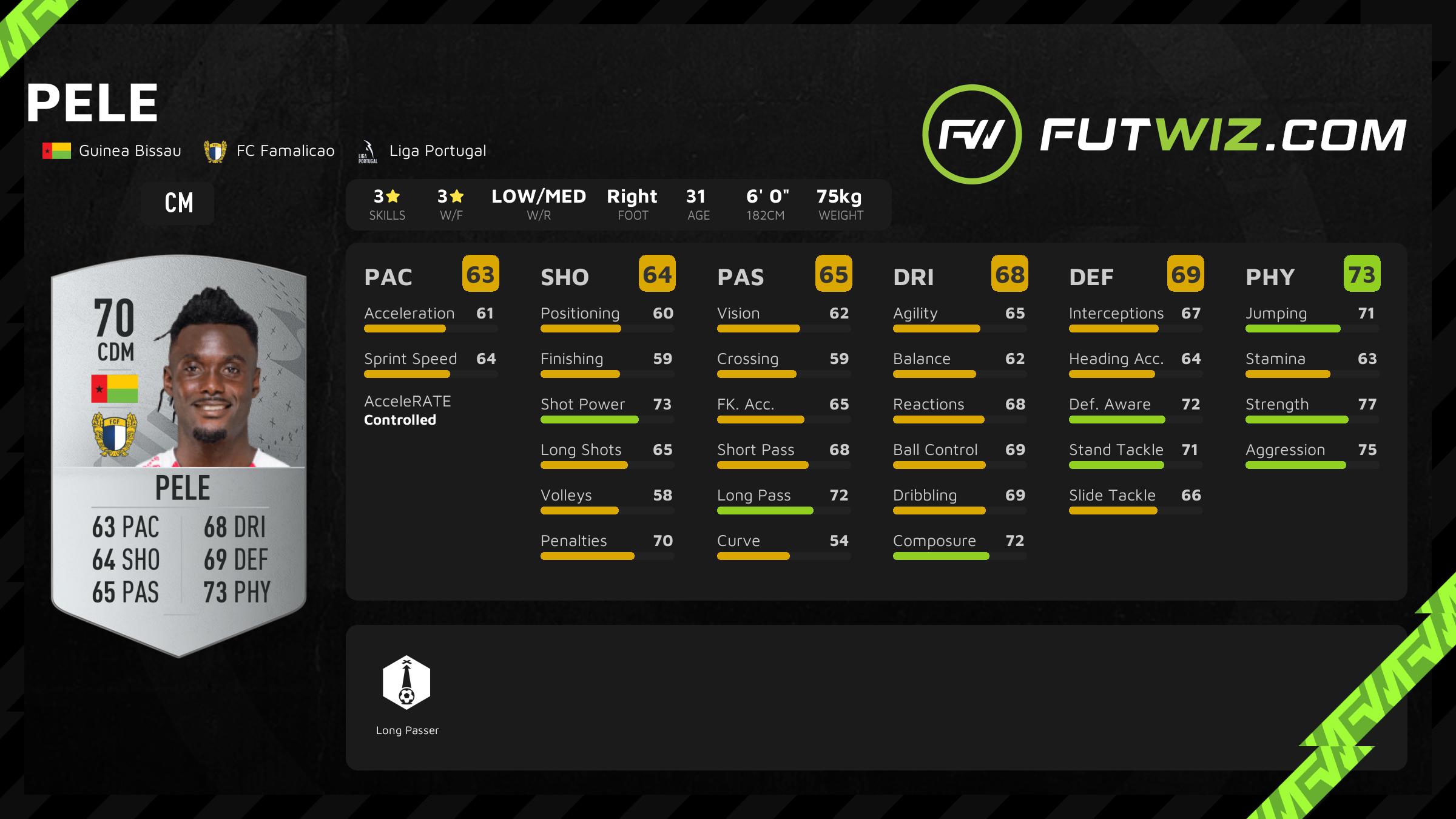Click the 'FK. Acc.' stat label
This screenshot has width=1456, height=819.
pos(746,405)
